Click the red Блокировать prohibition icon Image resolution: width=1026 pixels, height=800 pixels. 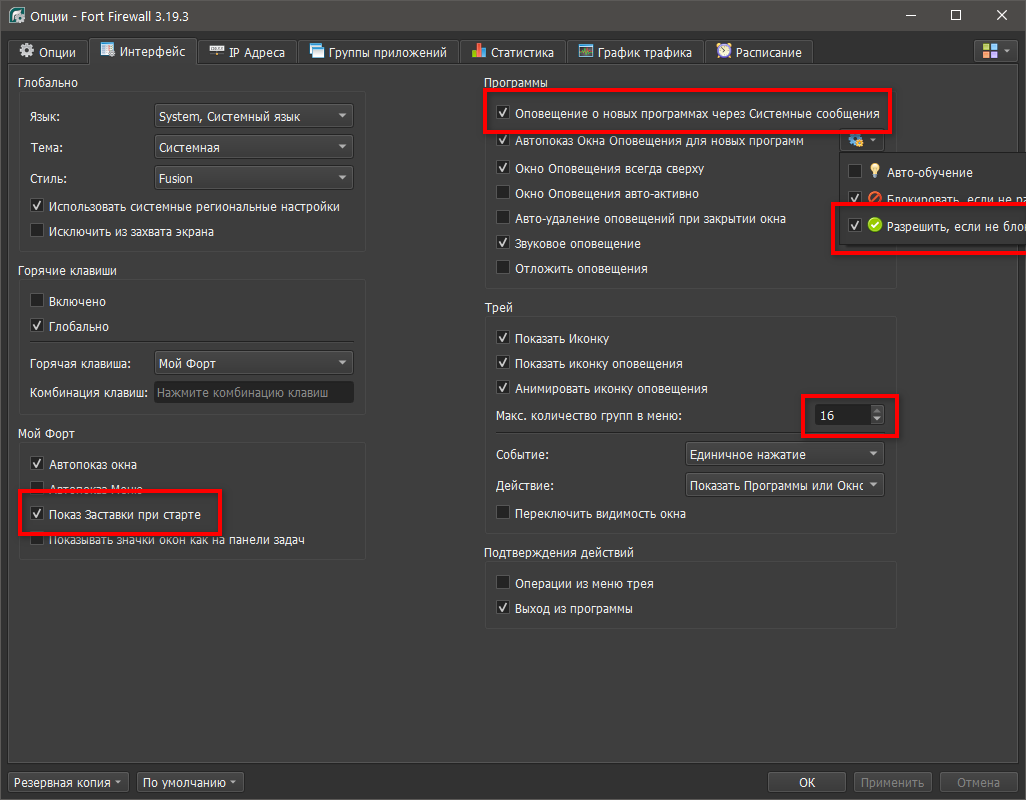875,198
